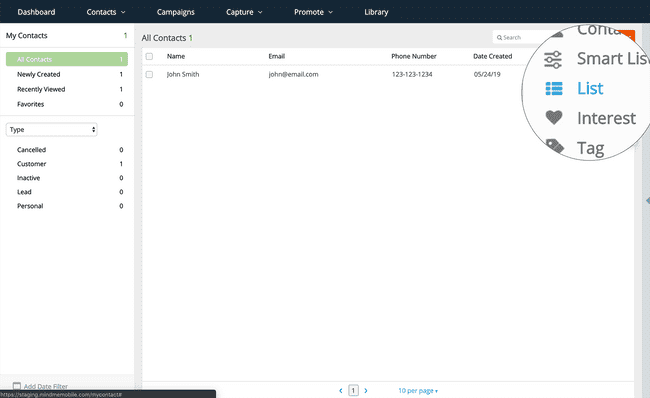The width and height of the screenshot is (650, 398).
Task: Choose the Tag menu option
Action: click(x=591, y=148)
